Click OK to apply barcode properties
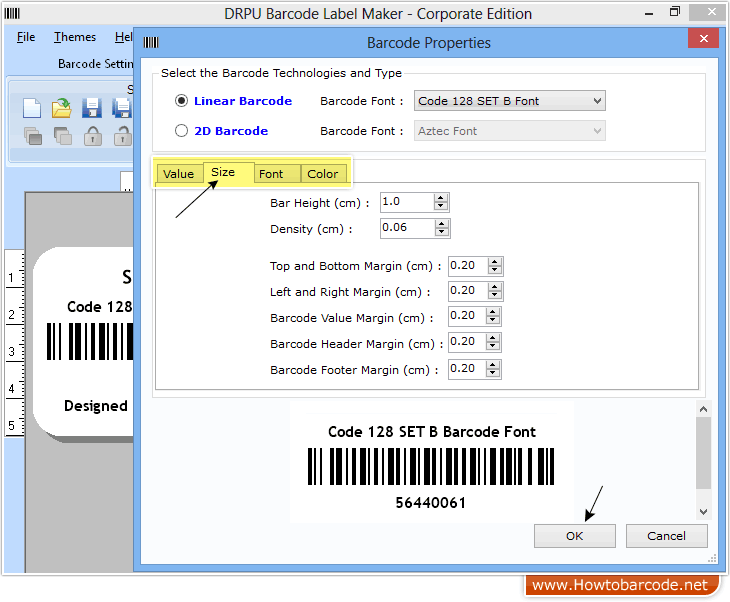The height and width of the screenshot is (602, 730). point(575,536)
